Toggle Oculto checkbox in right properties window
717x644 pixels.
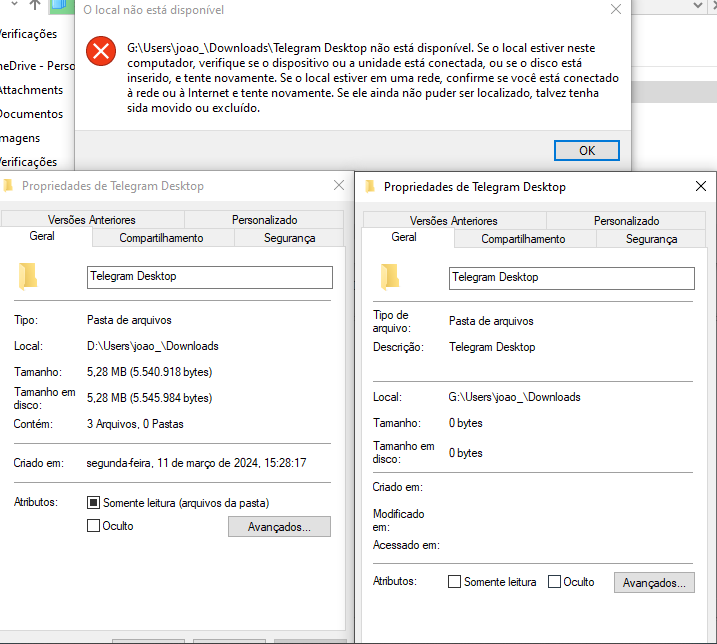pyautogui.click(x=554, y=581)
